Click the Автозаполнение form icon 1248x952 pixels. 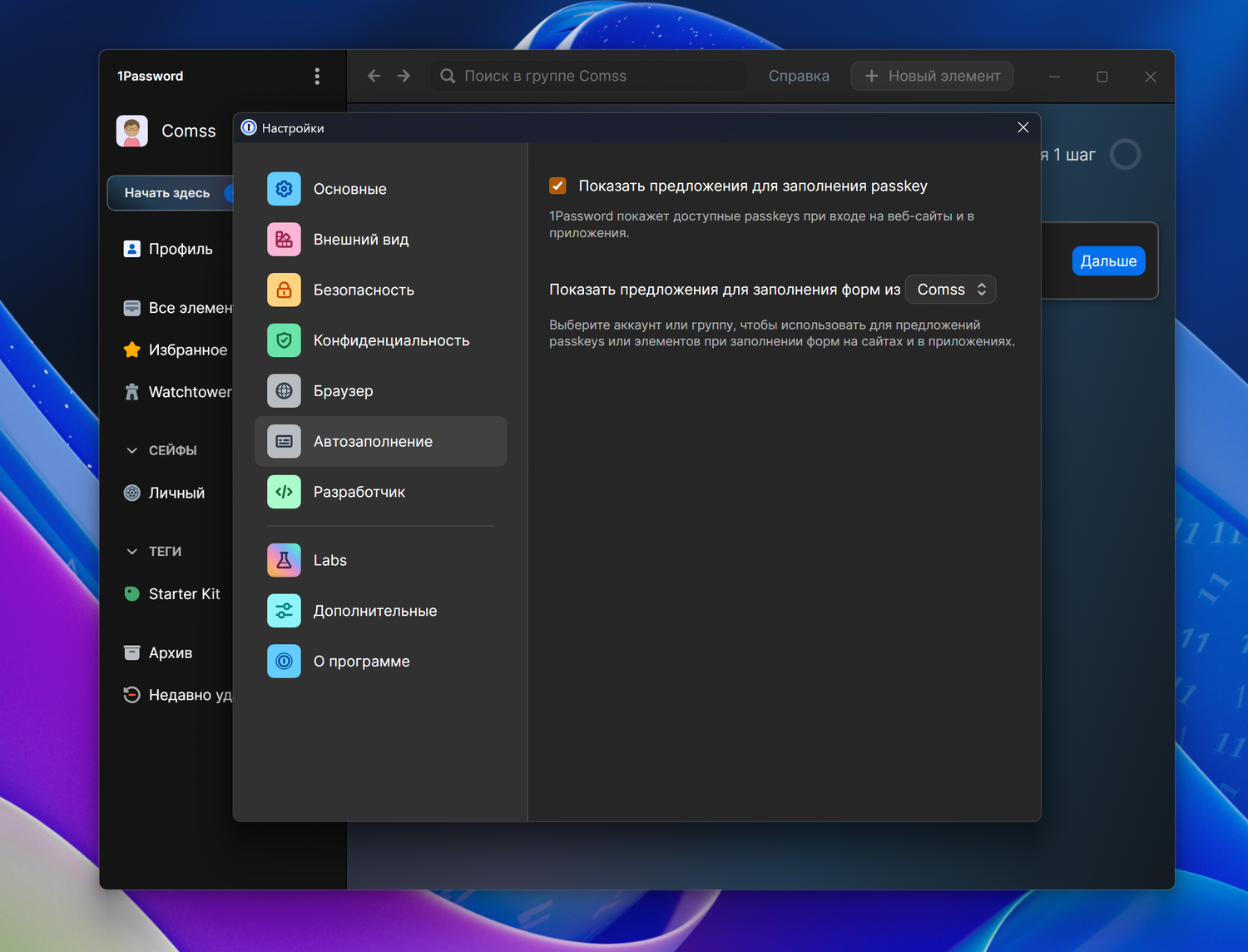(284, 441)
